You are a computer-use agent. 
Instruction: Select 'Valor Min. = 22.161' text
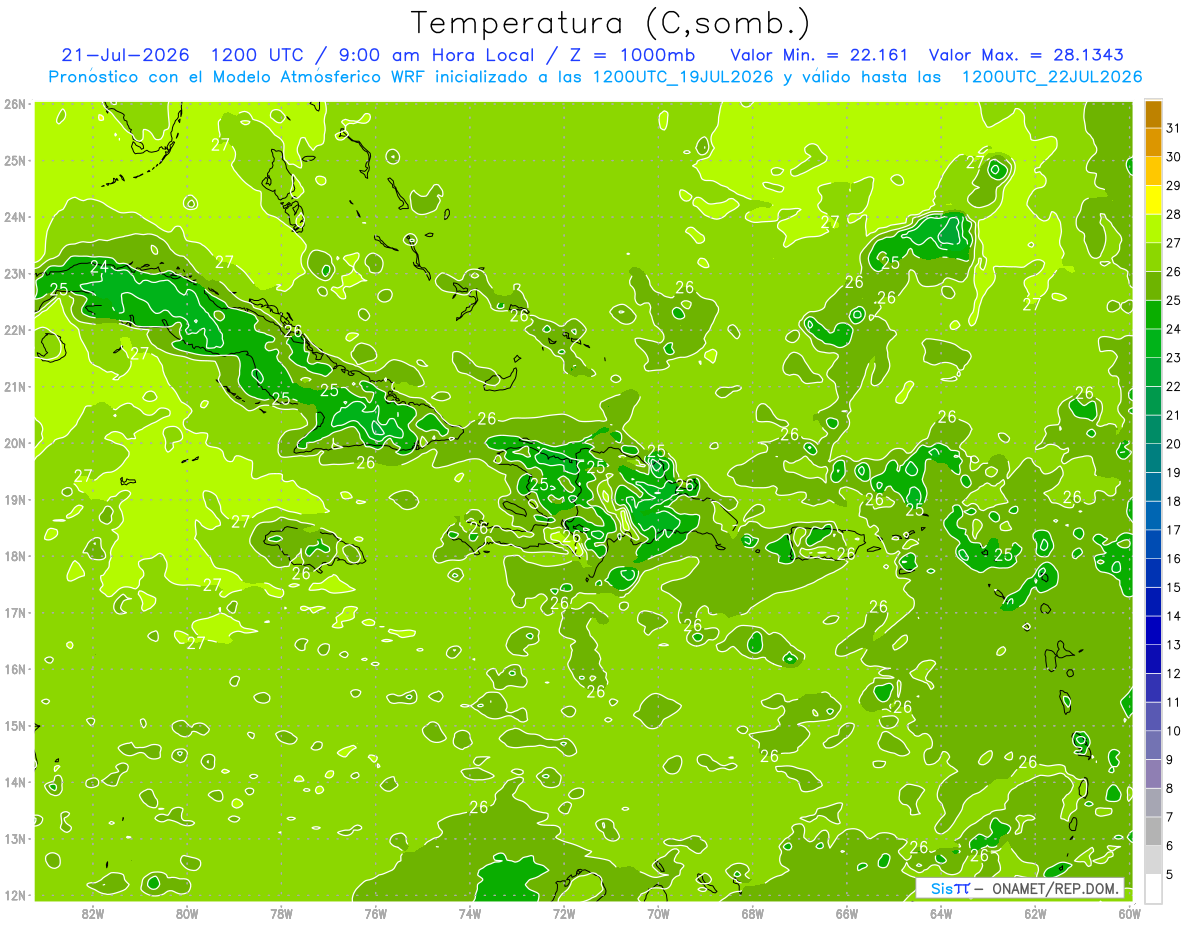tap(819, 54)
